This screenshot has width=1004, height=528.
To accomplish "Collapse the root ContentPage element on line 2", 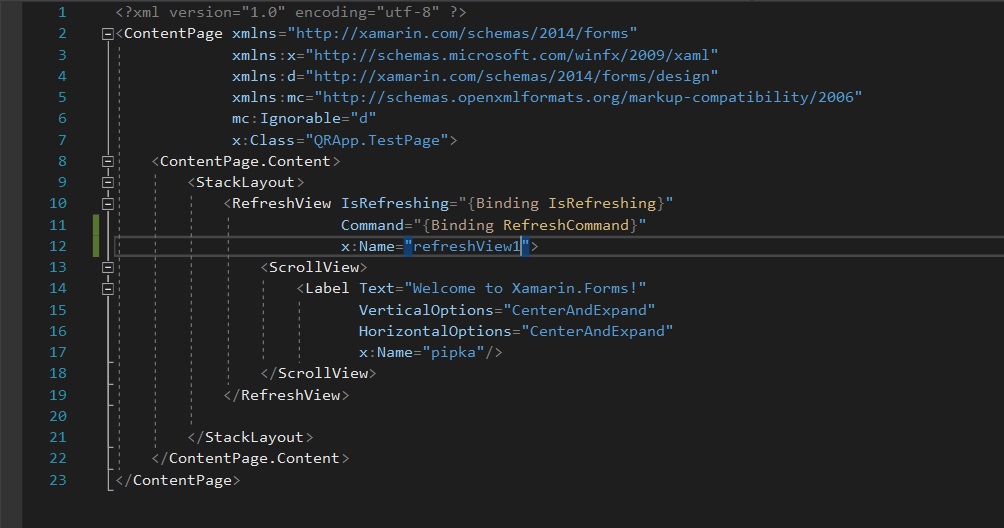I will 108,34.
